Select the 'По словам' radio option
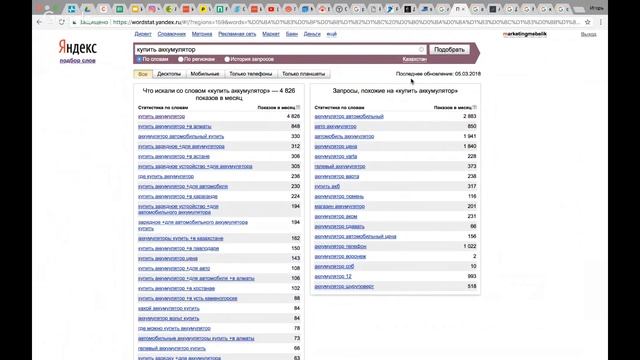Viewport: 640px width, 360px height. pyautogui.click(x=139, y=59)
